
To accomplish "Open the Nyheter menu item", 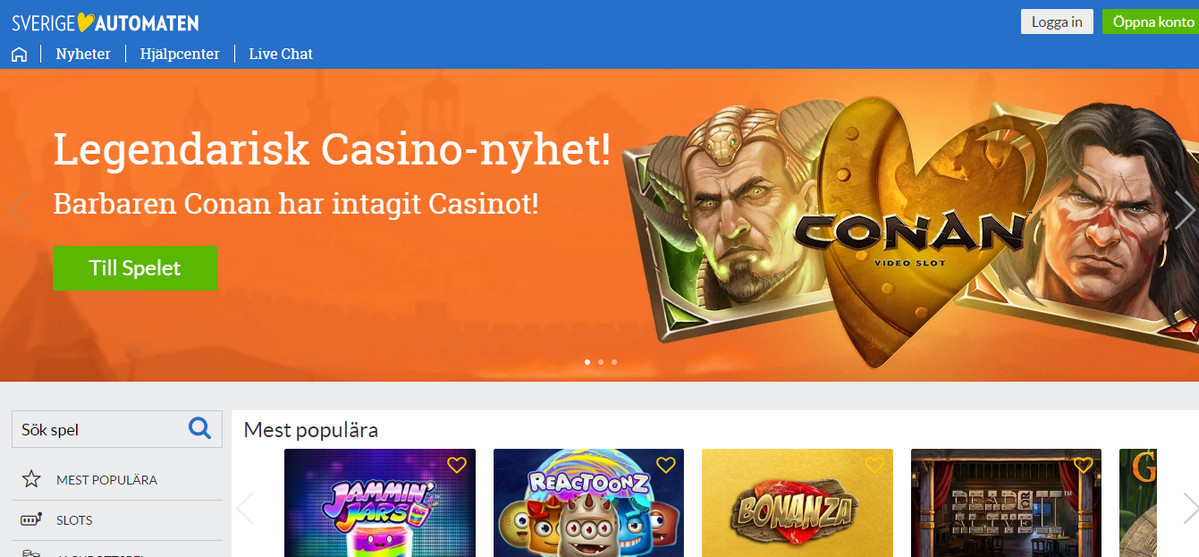I will coord(83,54).
